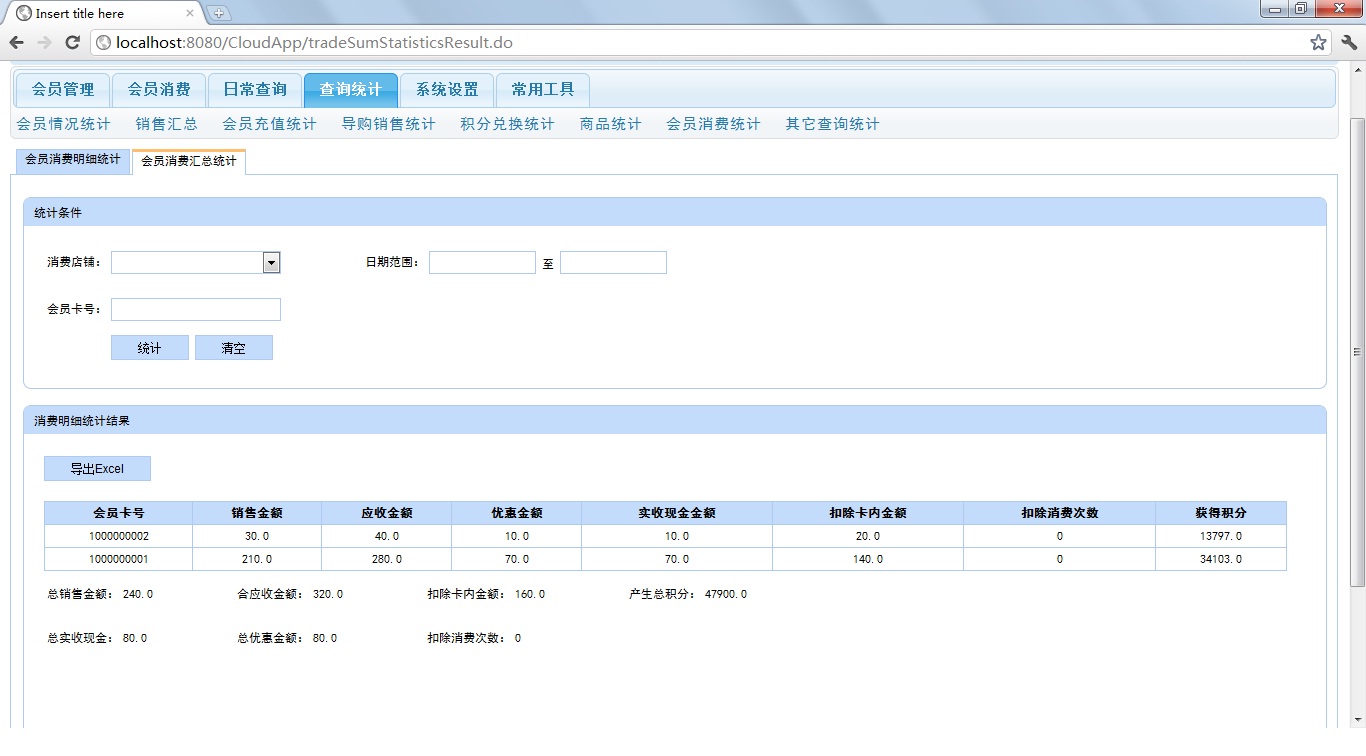1366x756 pixels.
Task: Switch to 会员消费汇总统计 tab
Action: point(189,161)
